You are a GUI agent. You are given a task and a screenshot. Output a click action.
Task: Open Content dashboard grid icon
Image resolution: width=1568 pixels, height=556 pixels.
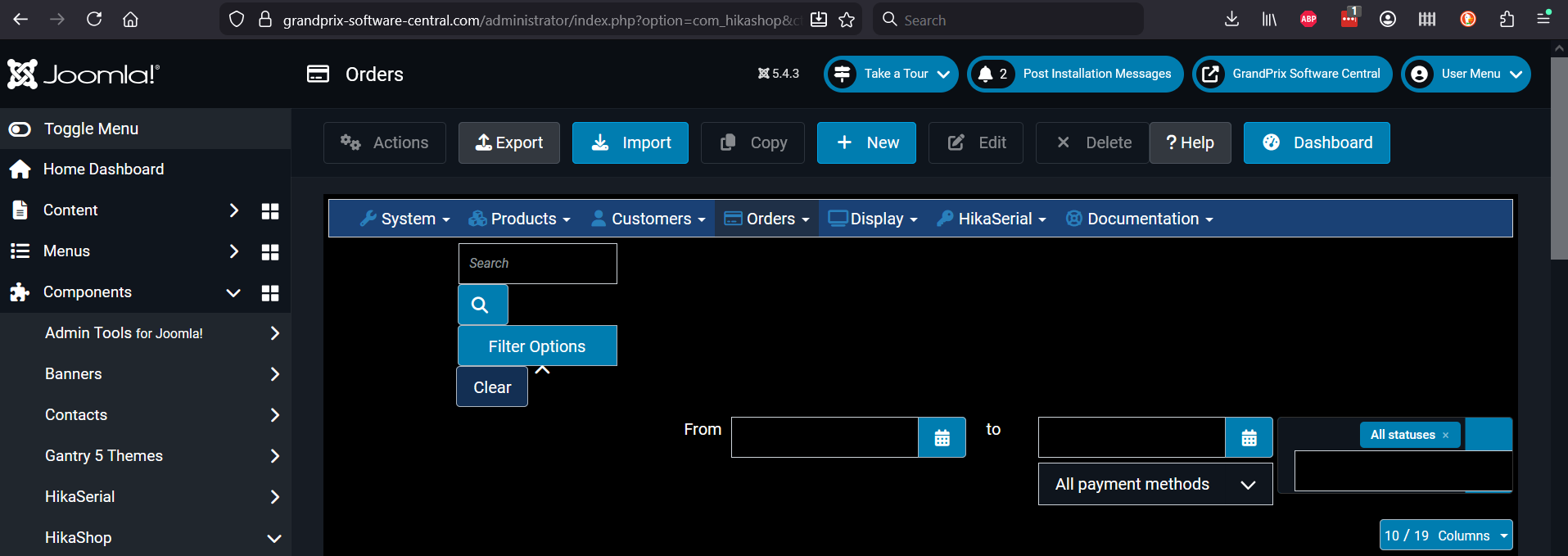point(270,210)
